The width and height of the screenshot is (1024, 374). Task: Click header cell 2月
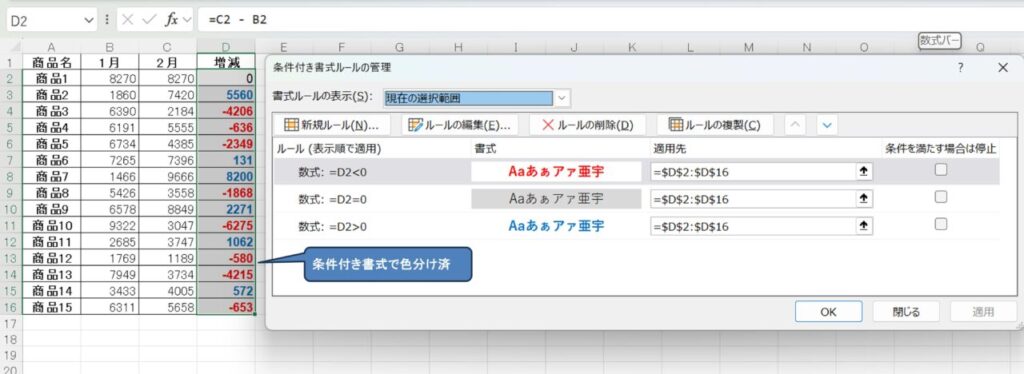167,63
